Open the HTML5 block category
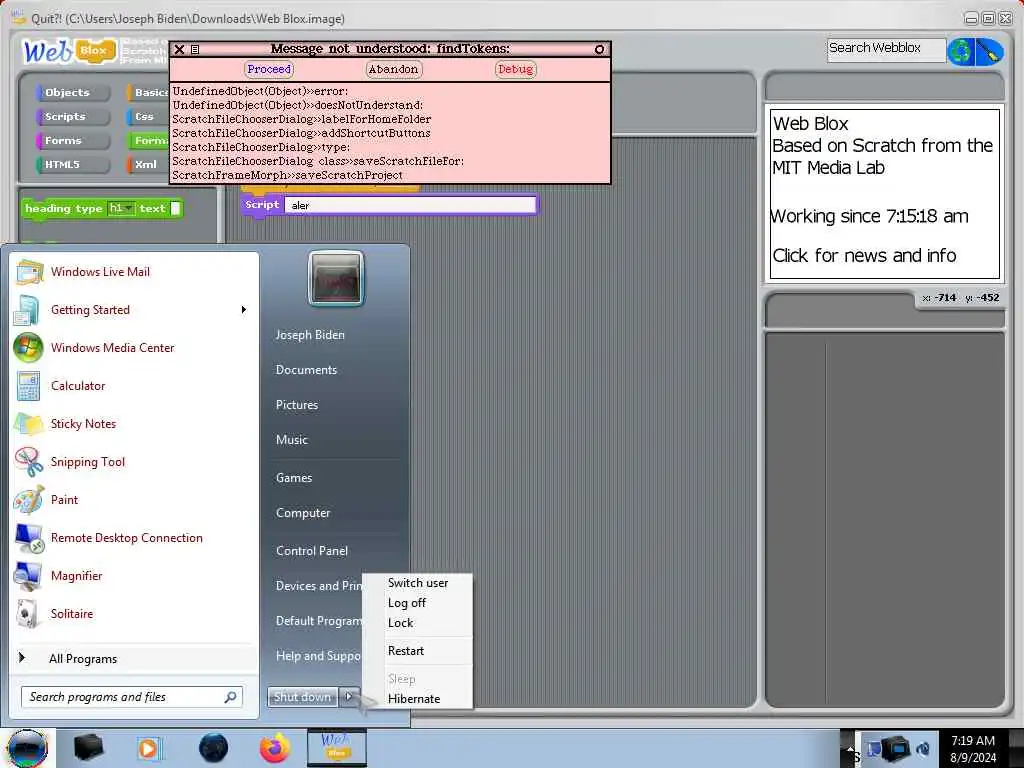Screen dimensions: 1024x768 [72, 165]
